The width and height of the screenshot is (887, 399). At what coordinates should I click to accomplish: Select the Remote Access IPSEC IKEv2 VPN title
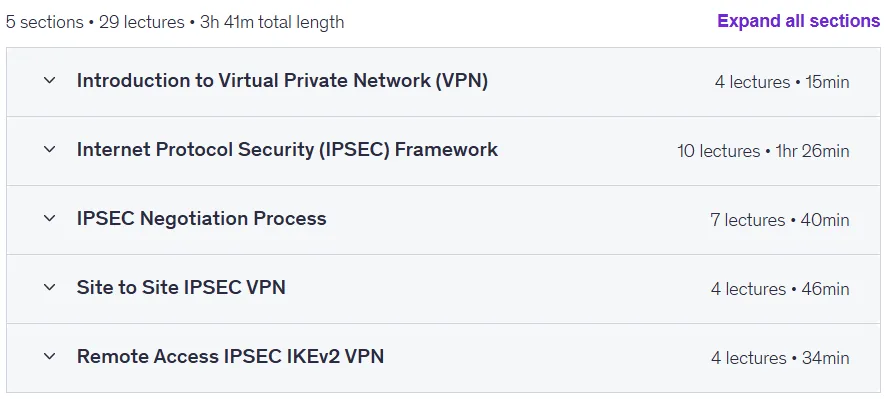[x=230, y=357]
